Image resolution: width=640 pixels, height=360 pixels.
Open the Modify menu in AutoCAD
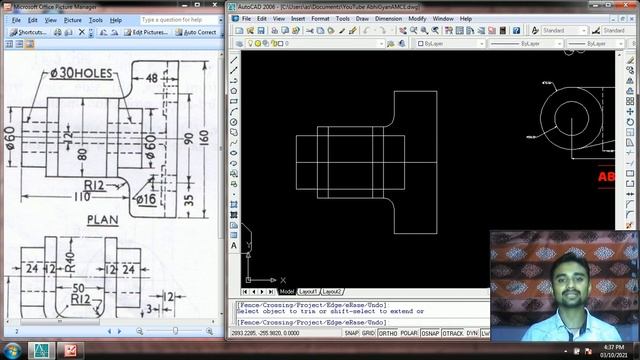coord(417,19)
